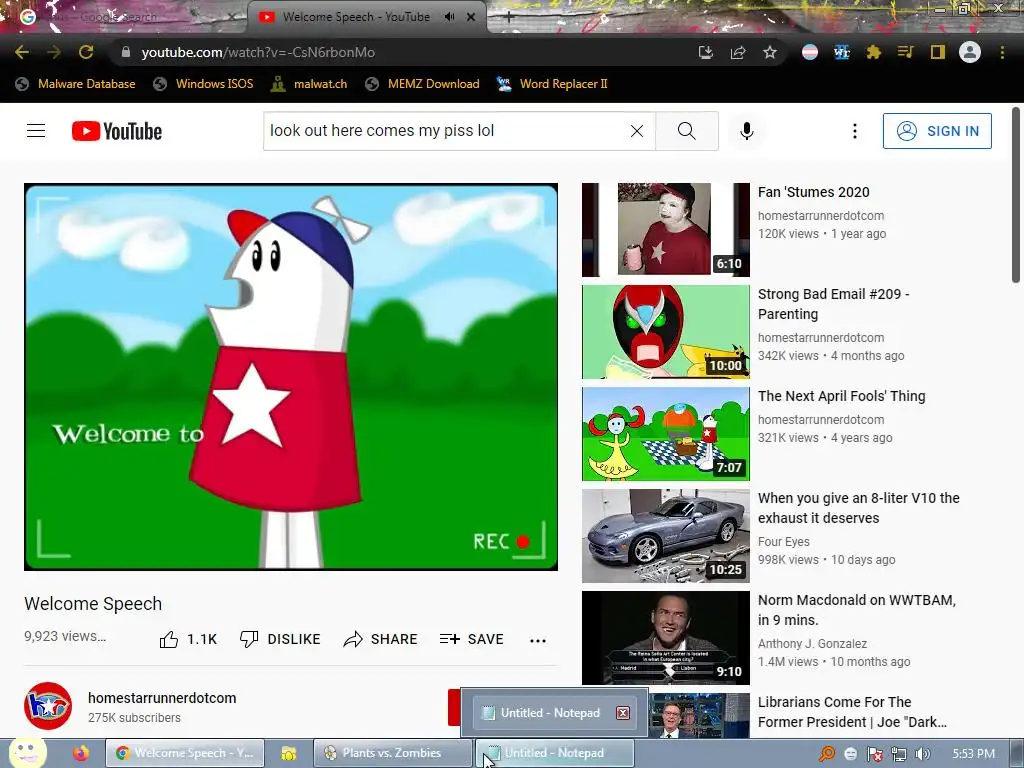Open the homestarrunnerdotcom channel avatar
Image resolution: width=1024 pixels, height=768 pixels.
(x=48, y=706)
